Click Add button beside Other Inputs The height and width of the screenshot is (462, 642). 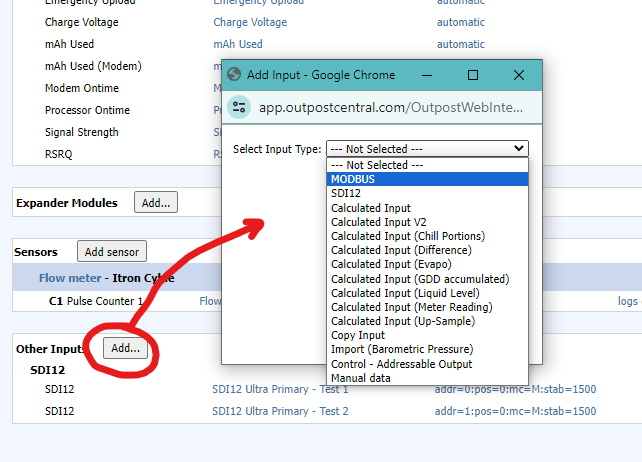pyautogui.click(x=125, y=348)
